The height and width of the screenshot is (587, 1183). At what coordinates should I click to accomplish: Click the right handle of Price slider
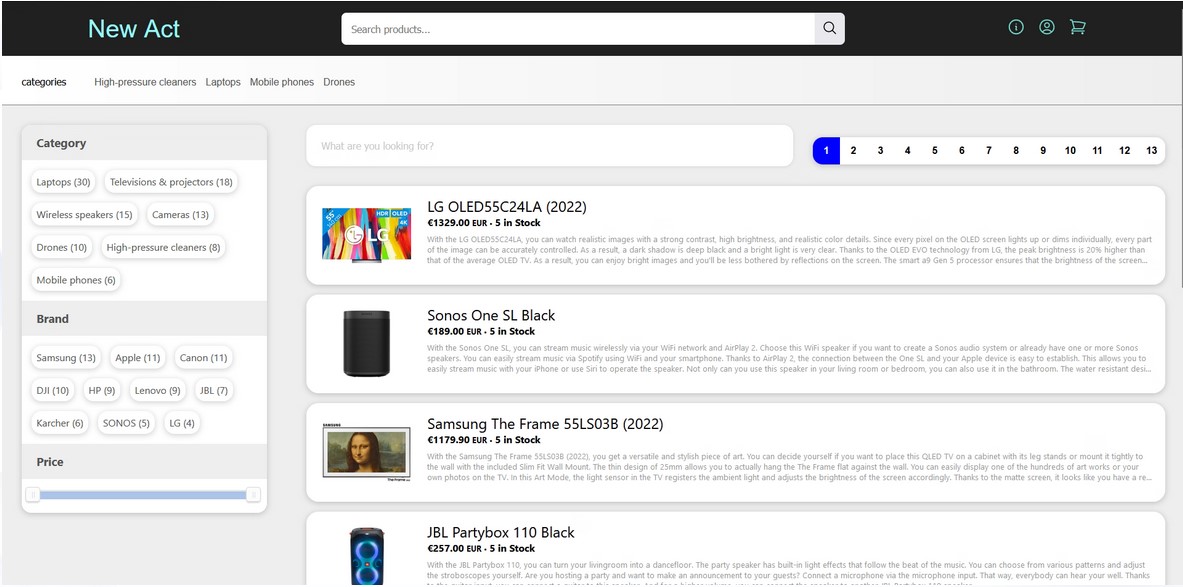tap(253, 494)
